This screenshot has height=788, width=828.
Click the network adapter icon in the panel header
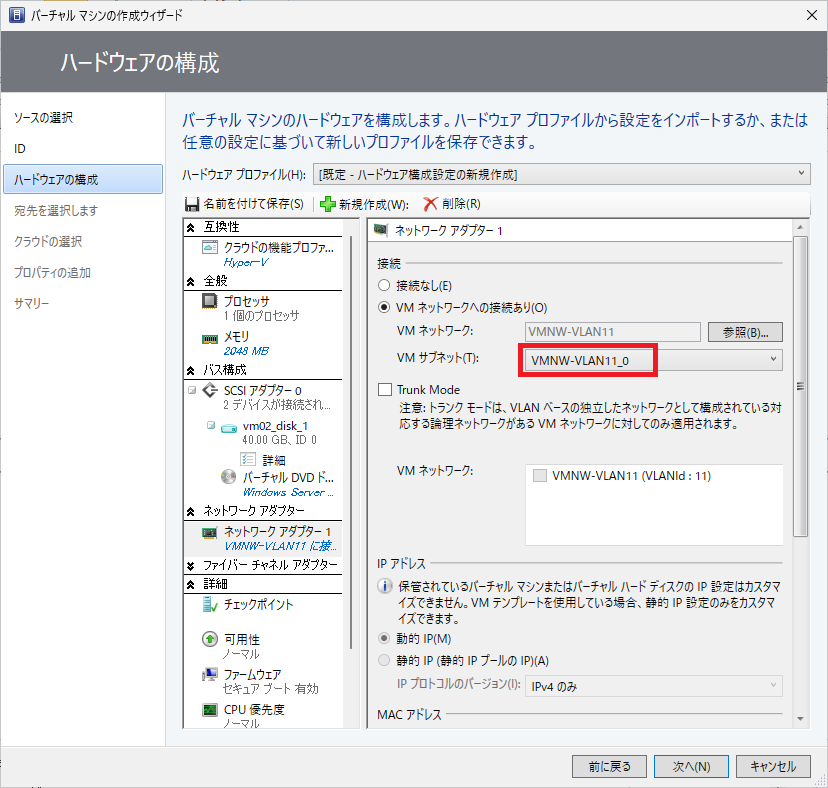[381, 230]
